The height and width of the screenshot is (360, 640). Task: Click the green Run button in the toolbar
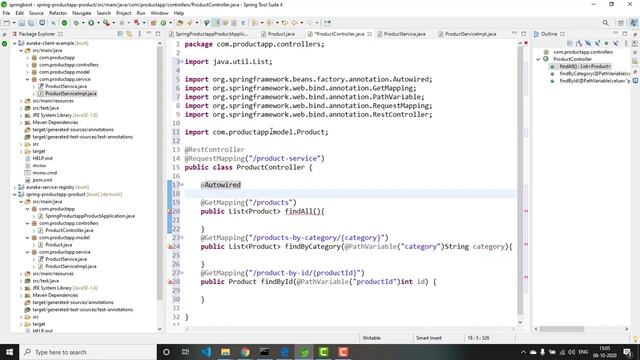click(x=91, y=23)
